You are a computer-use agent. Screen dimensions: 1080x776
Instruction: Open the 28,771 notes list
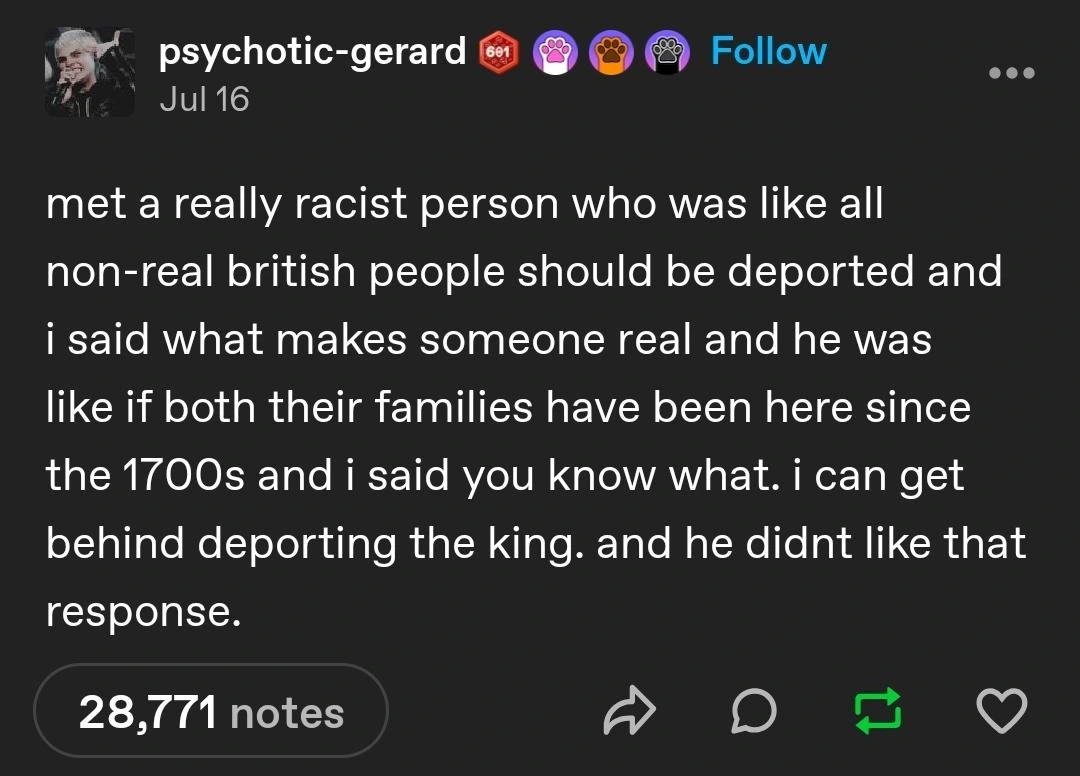tap(210, 712)
